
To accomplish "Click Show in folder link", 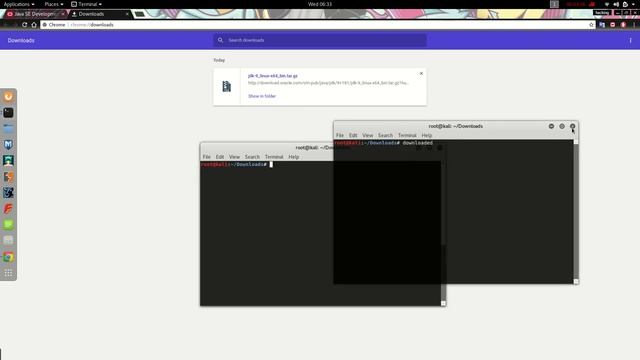I will (x=262, y=96).
